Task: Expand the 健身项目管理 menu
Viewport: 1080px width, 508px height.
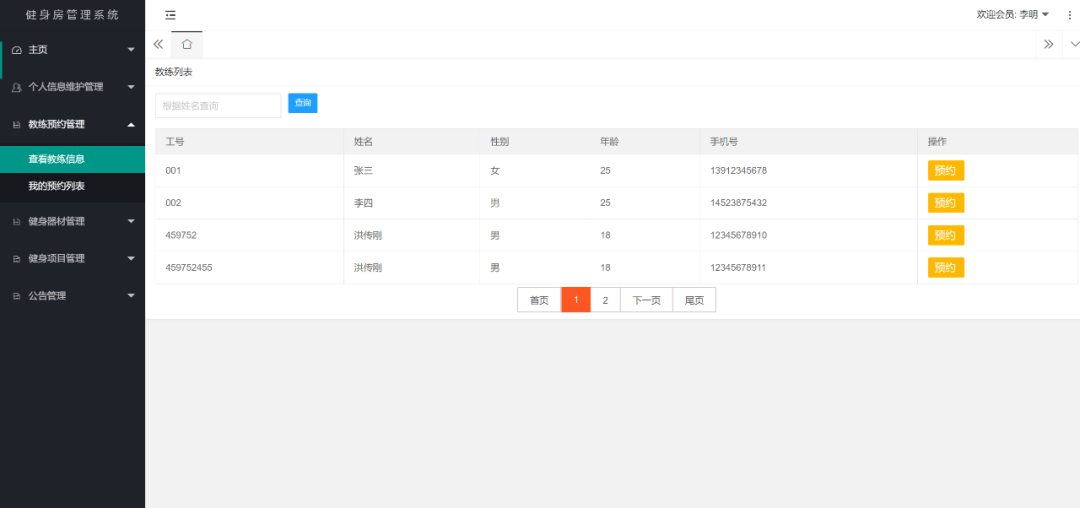Action: point(72,258)
